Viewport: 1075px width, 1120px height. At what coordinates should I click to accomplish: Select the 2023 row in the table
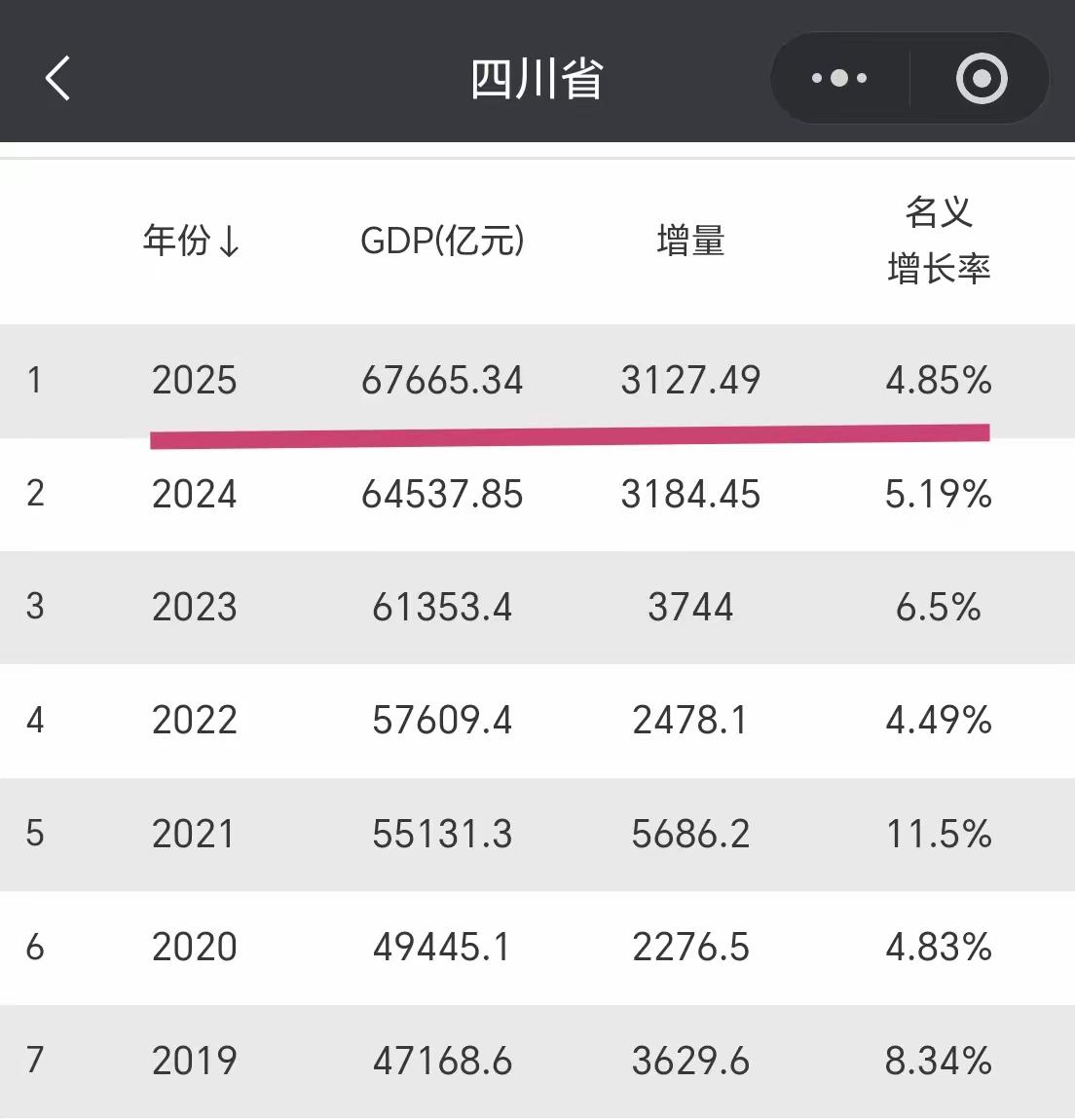click(x=537, y=607)
